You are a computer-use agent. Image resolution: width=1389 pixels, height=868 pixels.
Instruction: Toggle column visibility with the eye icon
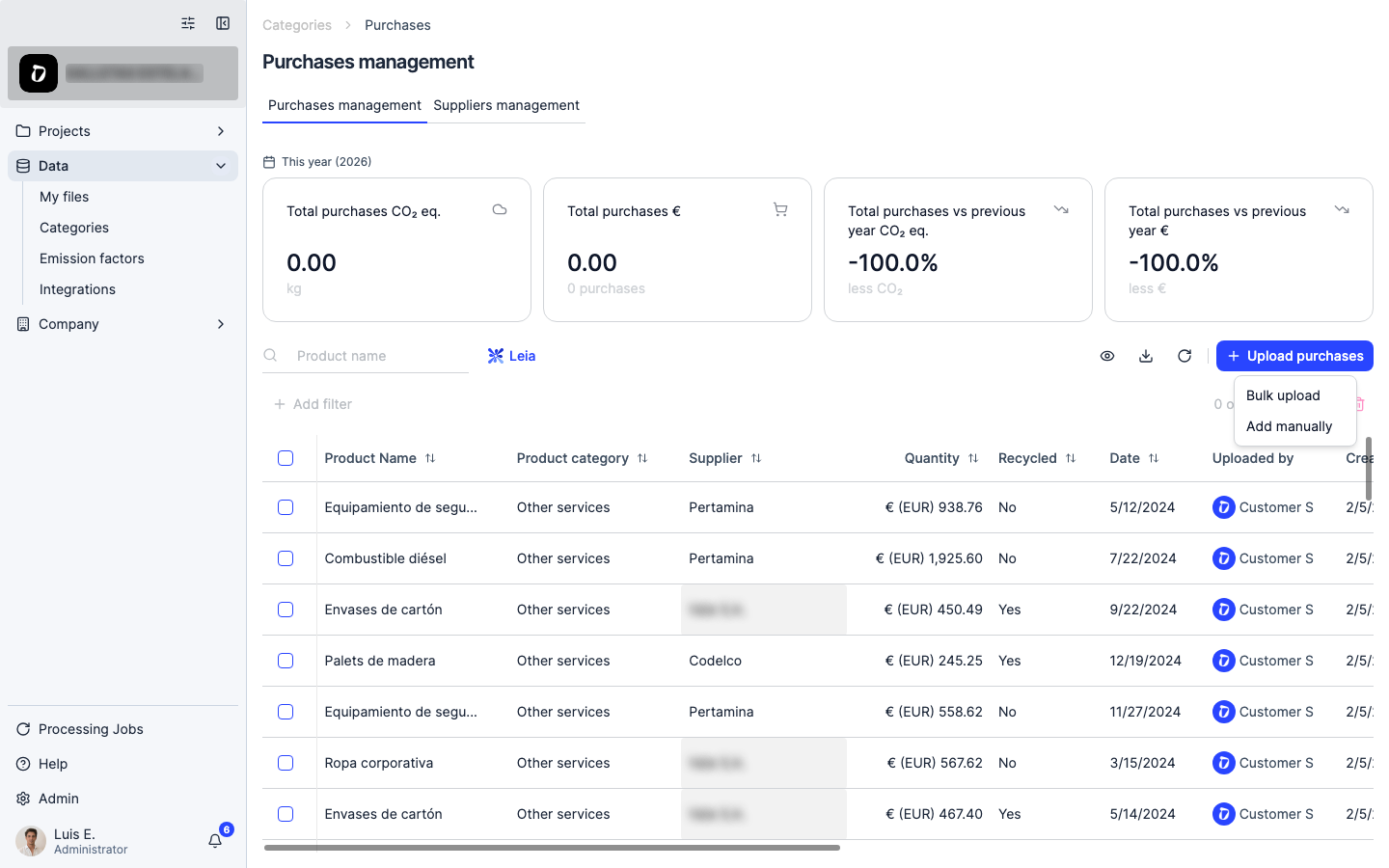(x=1107, y=356)
